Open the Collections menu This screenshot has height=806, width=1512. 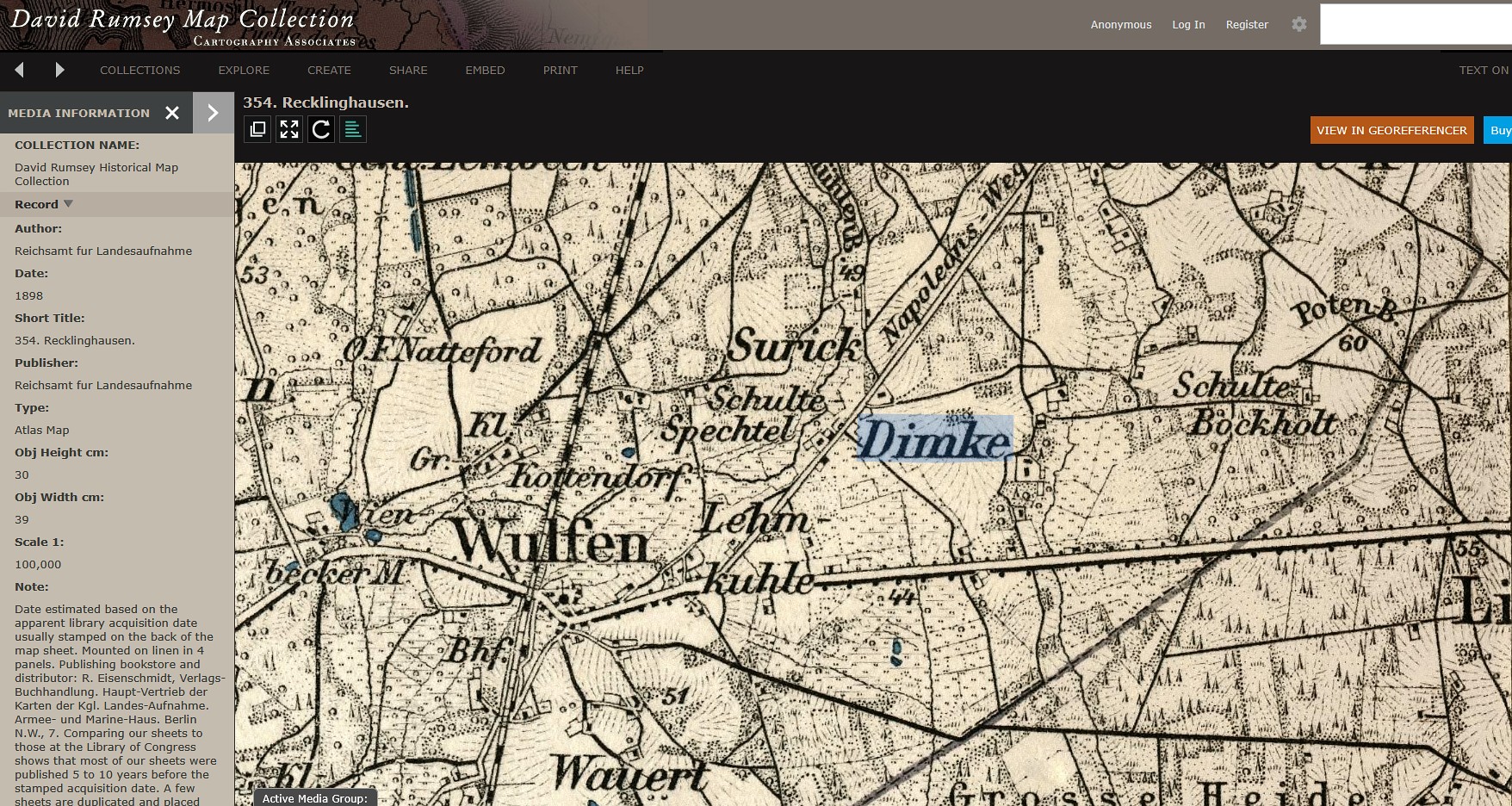coord(139,70)
